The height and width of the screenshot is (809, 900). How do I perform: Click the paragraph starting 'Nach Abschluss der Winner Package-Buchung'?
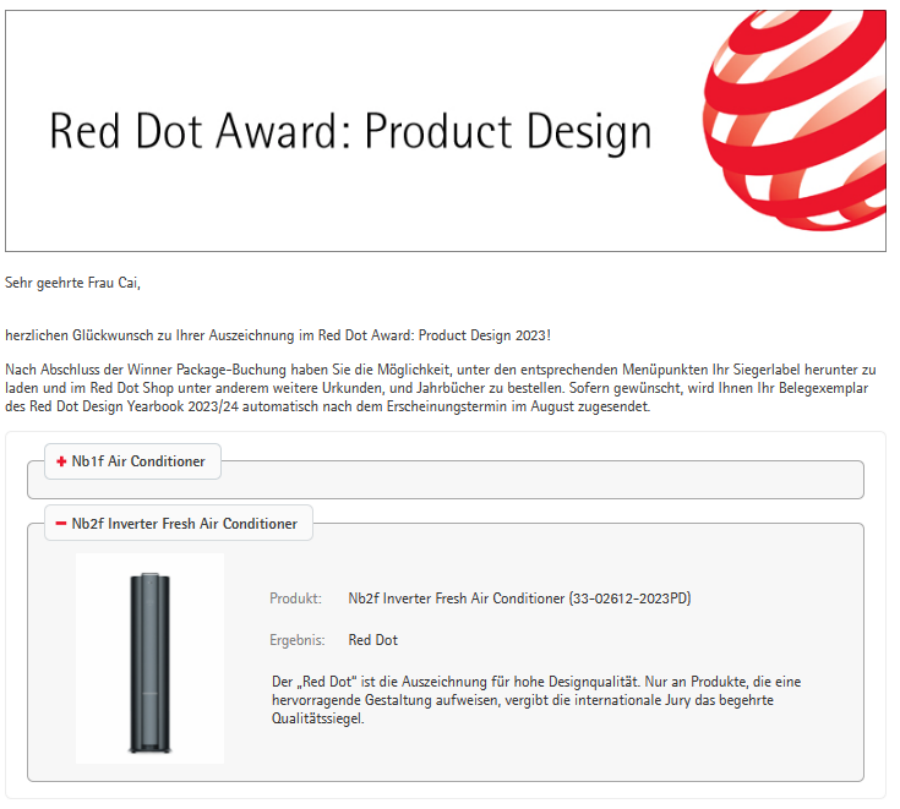click(x=441, y=388)
